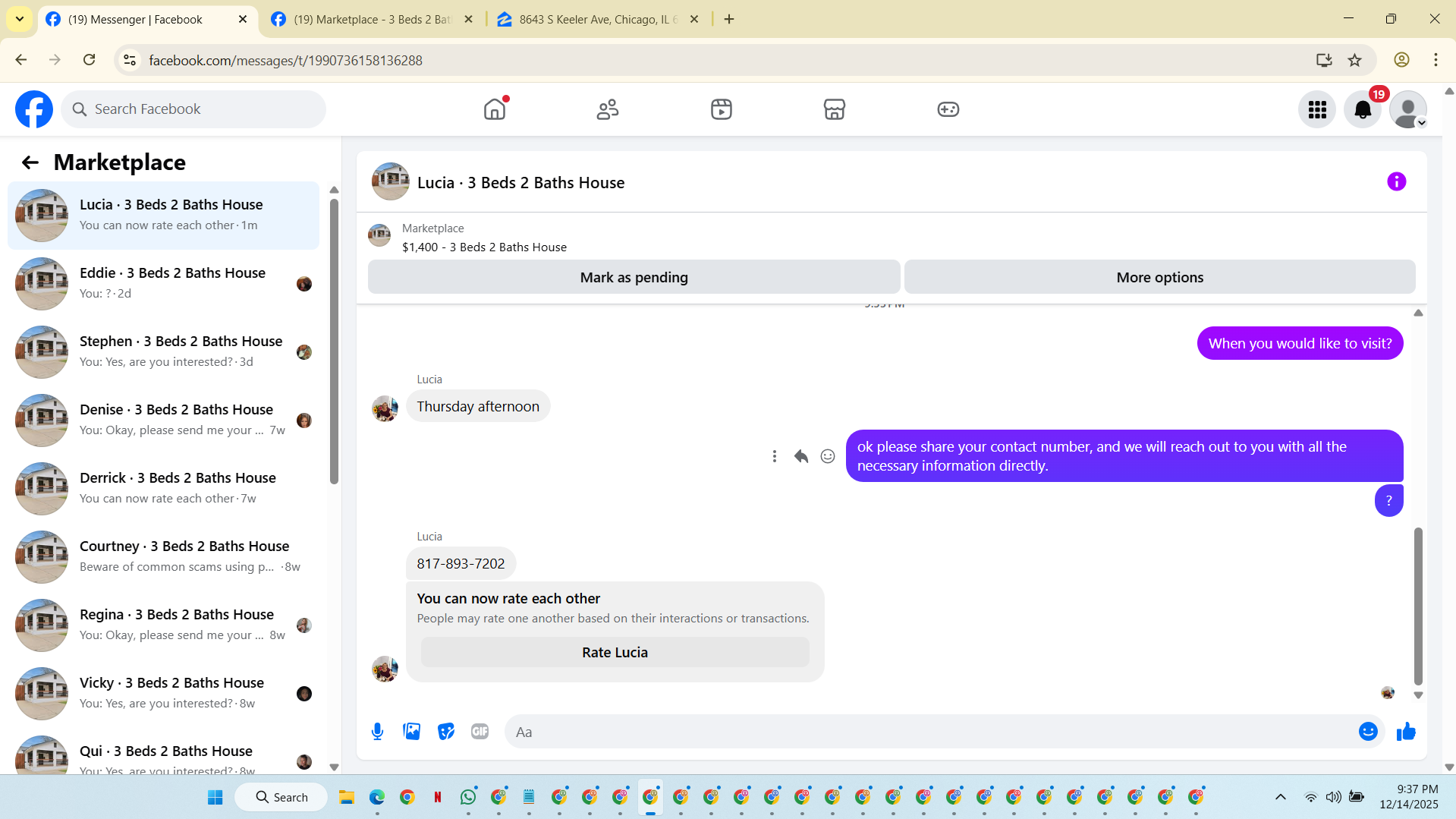Open the Gaming controller icon
The width and height of the screenshot is (1456, 819).
[948, 109]
